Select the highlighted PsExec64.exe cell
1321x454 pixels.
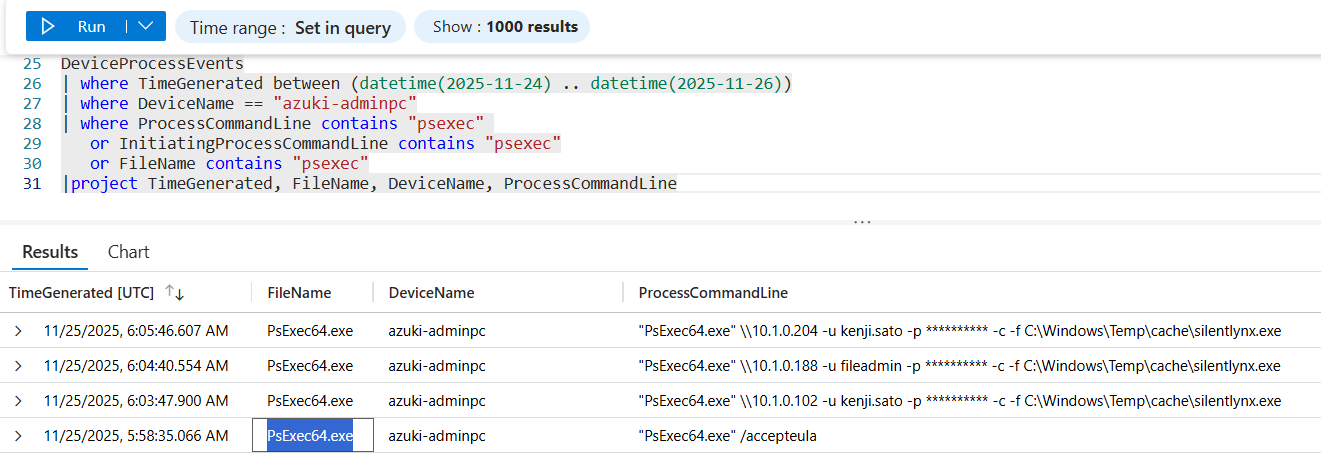(312, 435)
